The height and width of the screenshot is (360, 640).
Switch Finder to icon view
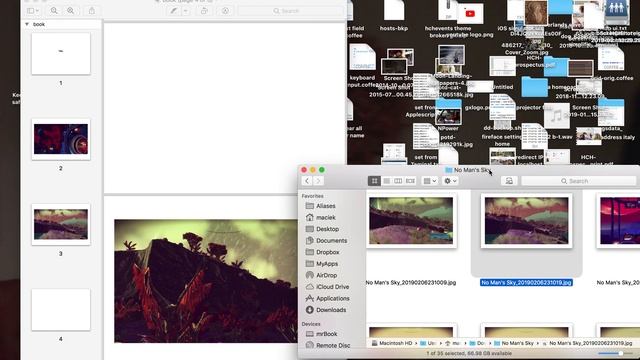374,181
